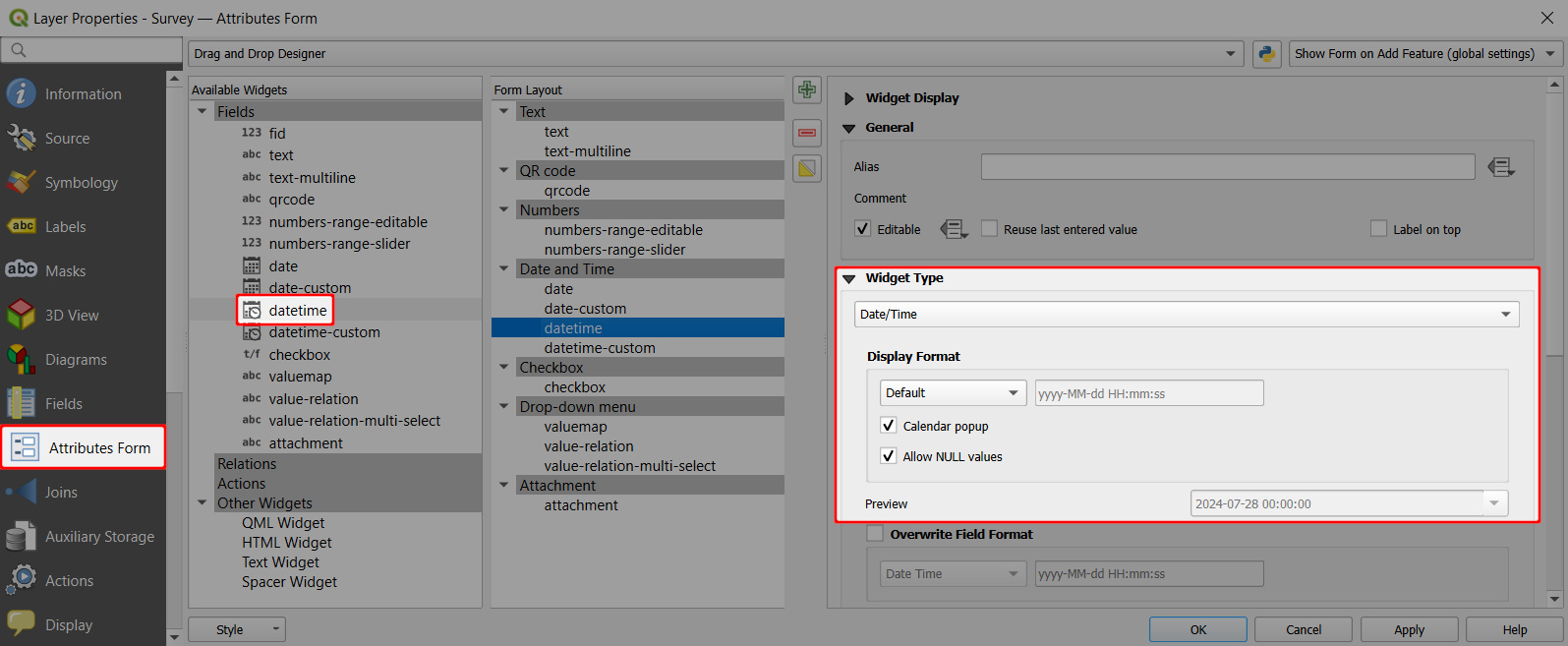Image resolution: width=1568 pixels, height=646 pixels.
Task: Select qrcode in Form Layout
Action: [x=567, y=190]
